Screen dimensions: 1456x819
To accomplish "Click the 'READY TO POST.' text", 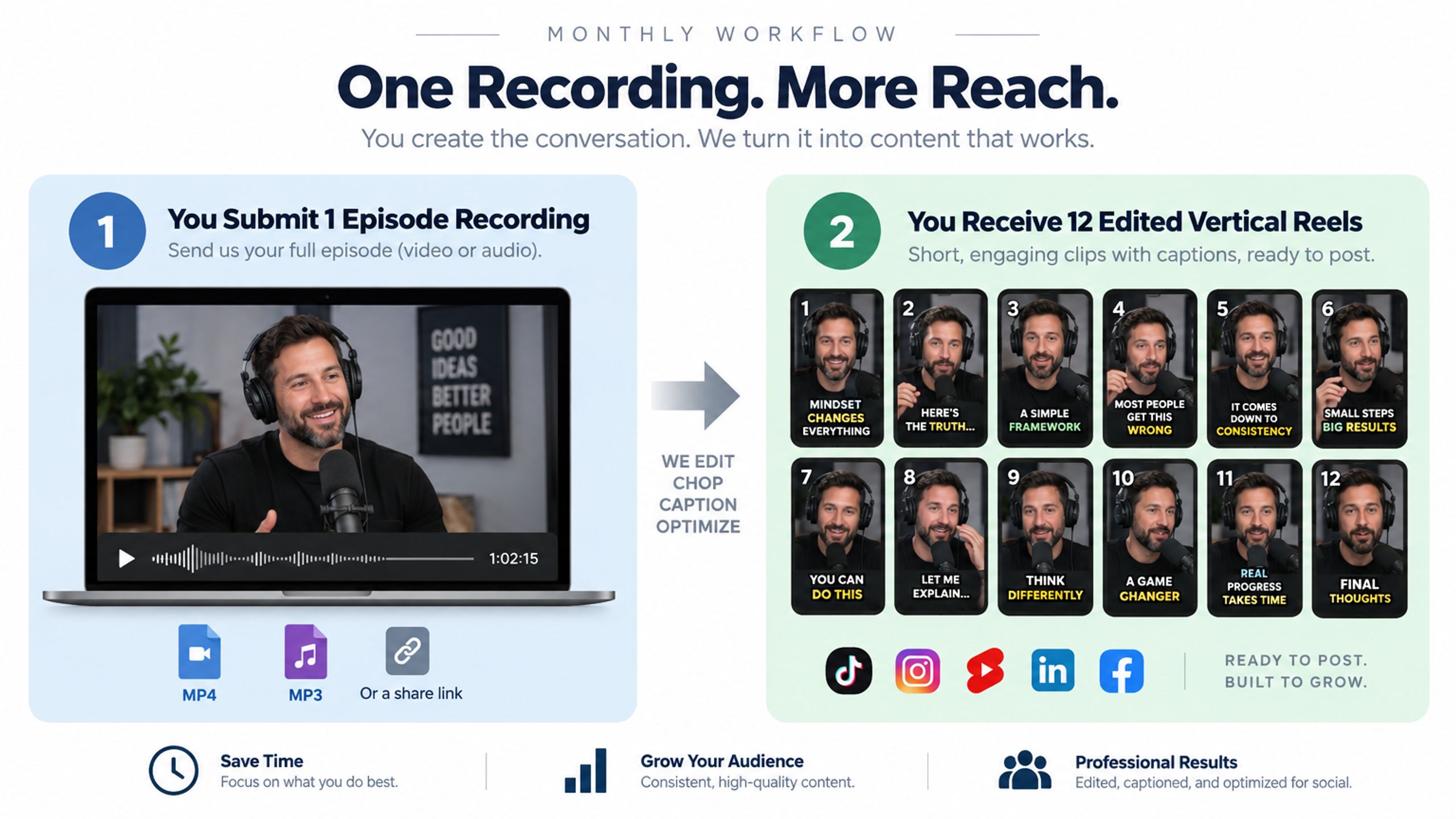I will click(x=1296, y=660).
